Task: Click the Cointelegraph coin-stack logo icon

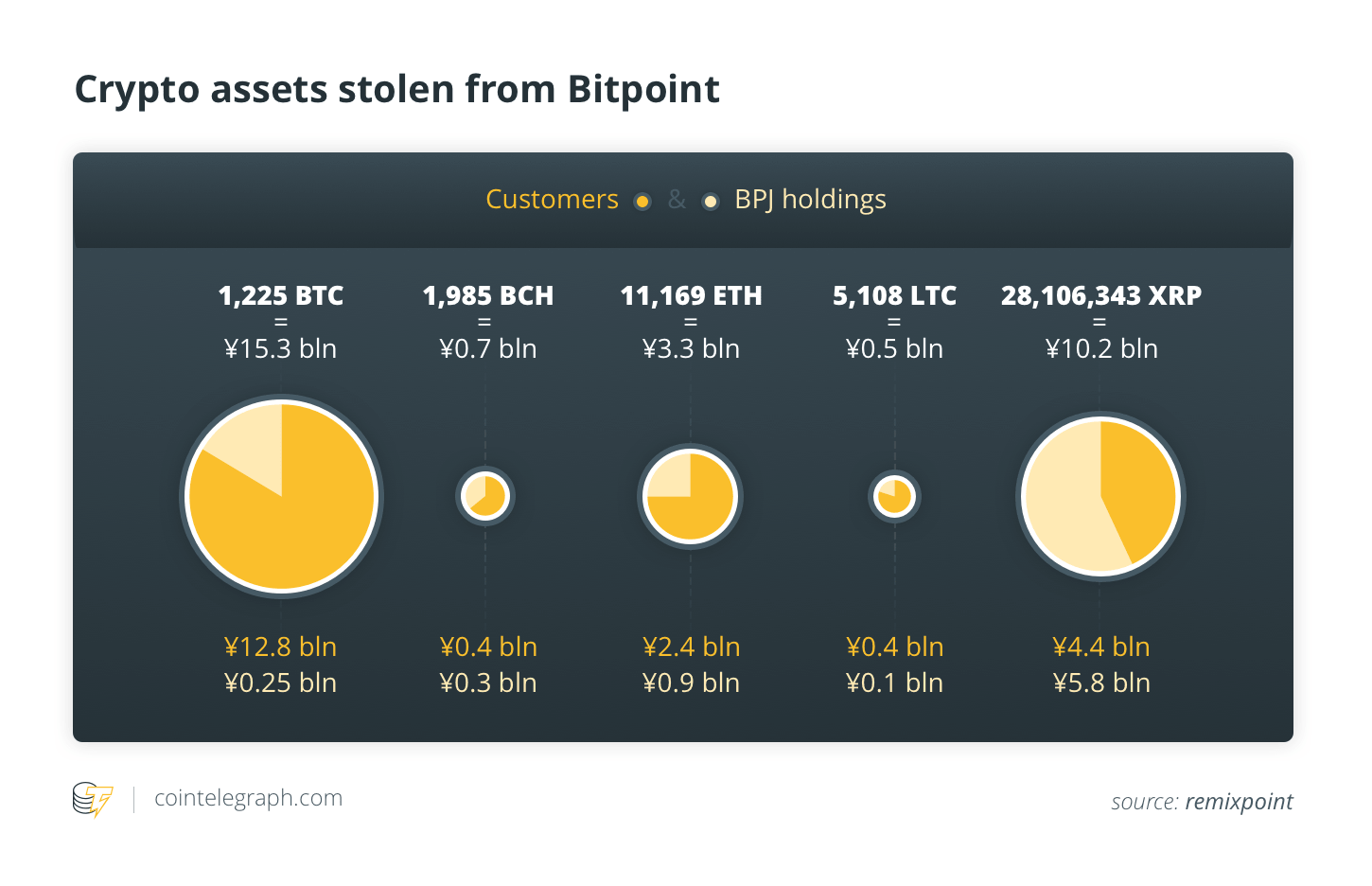Action: 93,800
